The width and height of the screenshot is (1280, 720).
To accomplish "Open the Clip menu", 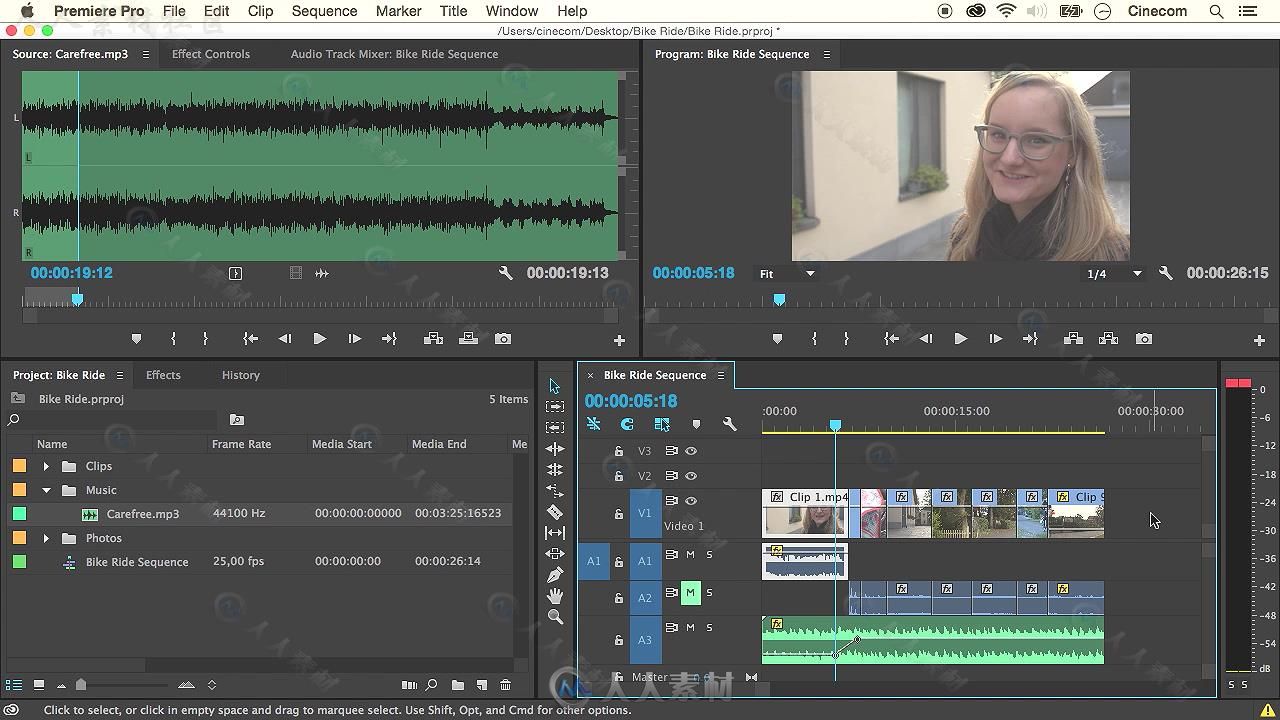I will [x=260, y=11].
